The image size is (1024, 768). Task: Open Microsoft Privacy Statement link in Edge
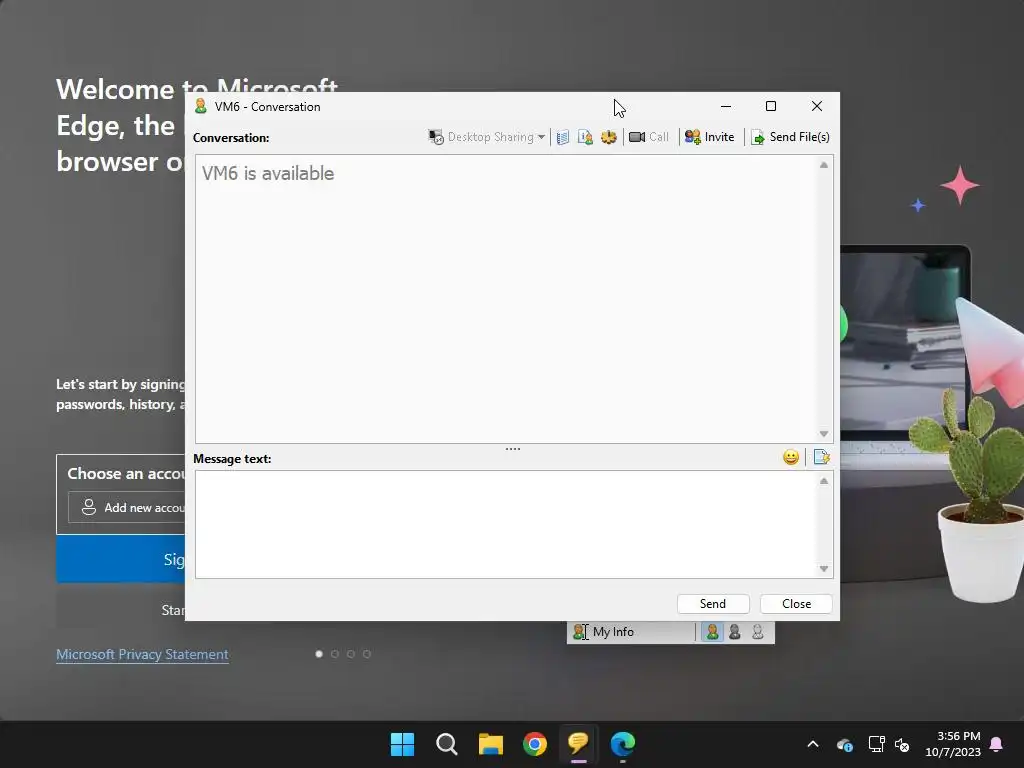(x=142, y=654)
